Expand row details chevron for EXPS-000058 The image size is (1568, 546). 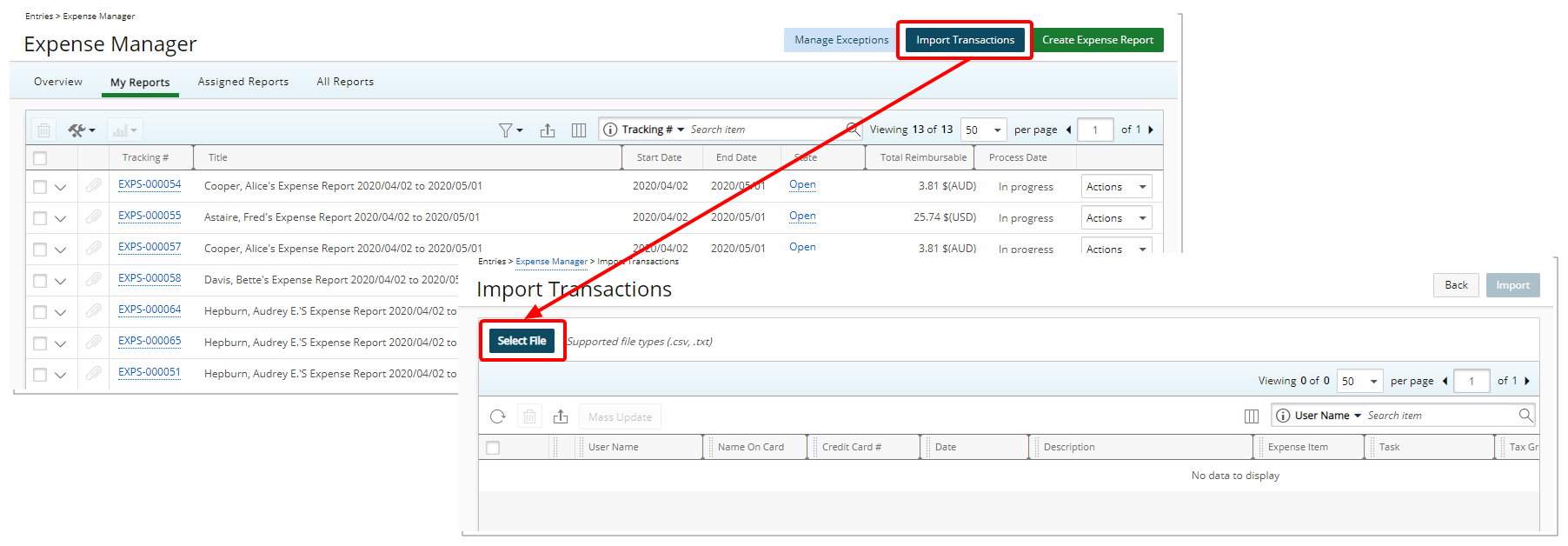(x=60, y=281)
